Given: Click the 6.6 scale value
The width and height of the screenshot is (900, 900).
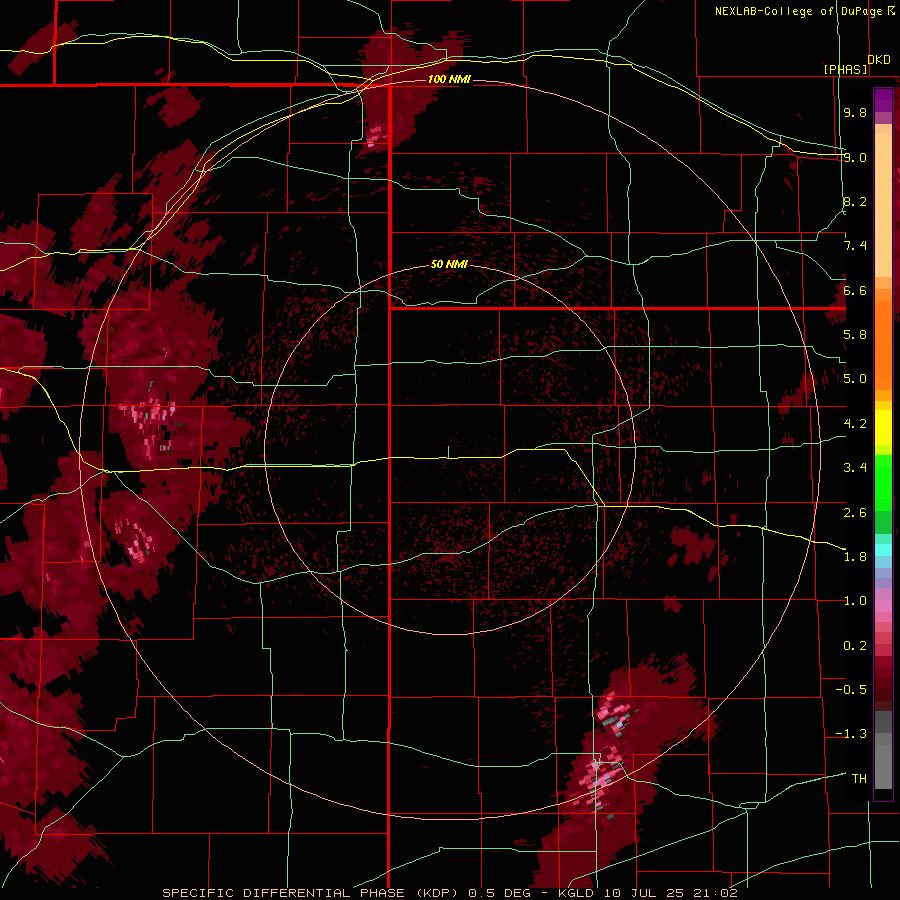Looking at the screenshot, I should coord(855,290).
